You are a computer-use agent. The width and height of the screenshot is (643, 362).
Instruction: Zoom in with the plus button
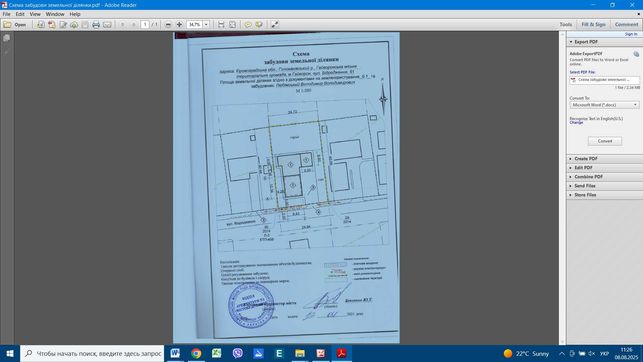(179, 25)
